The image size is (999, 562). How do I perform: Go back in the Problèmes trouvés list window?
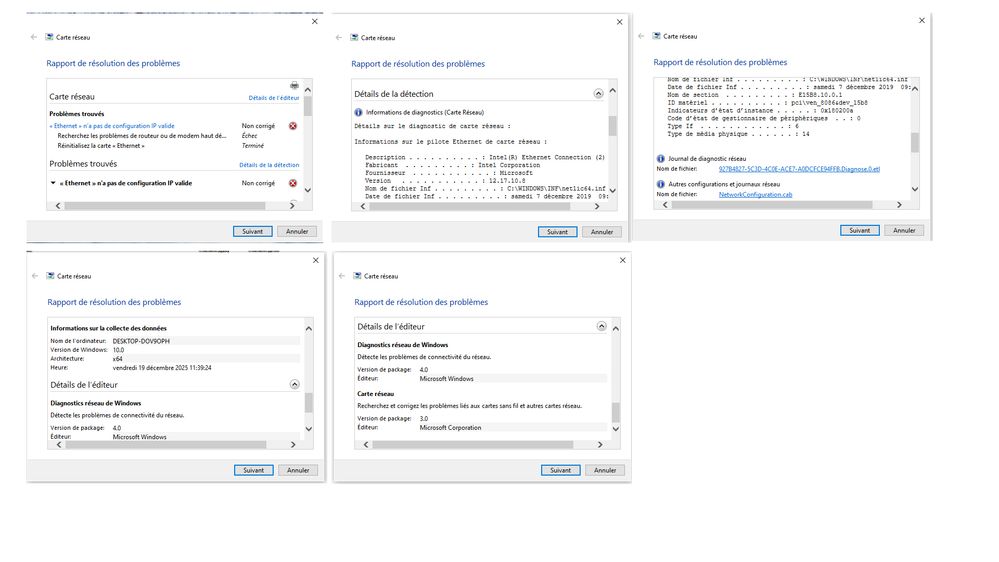pyautogui.click(x=34, y=37)
